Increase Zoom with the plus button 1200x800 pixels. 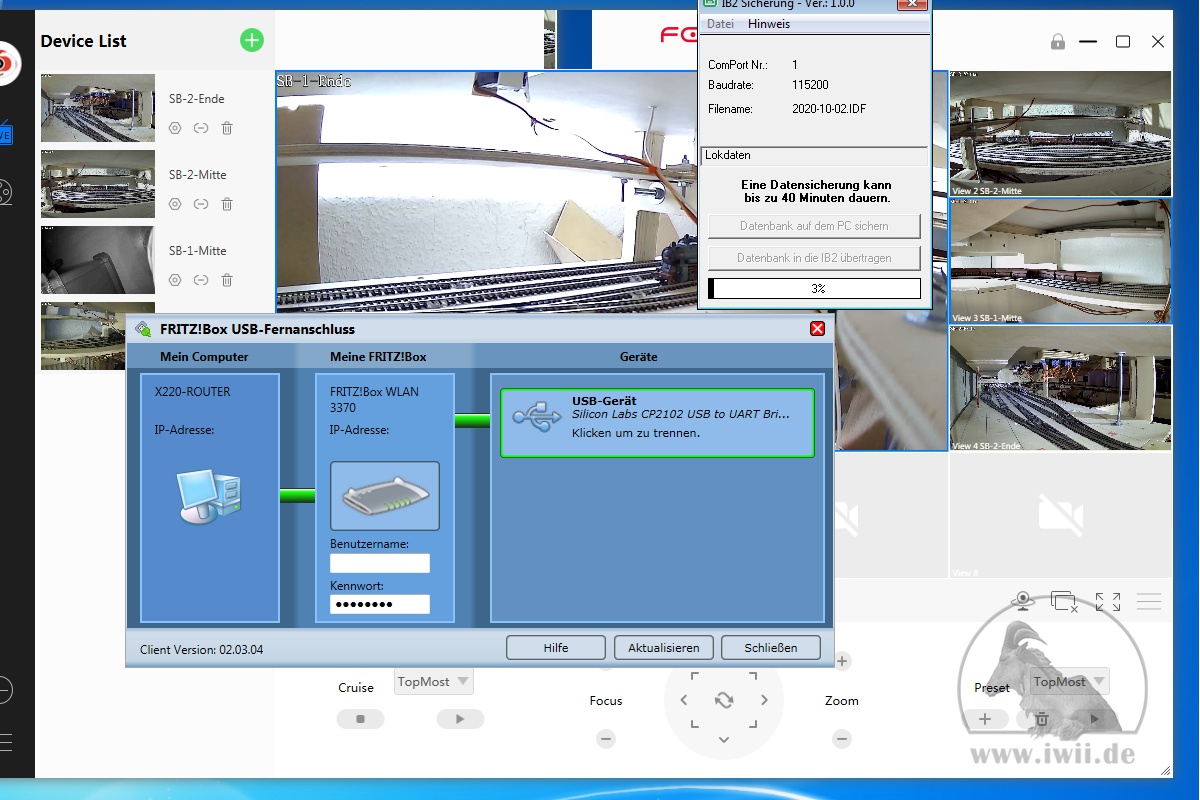point(843,661)
